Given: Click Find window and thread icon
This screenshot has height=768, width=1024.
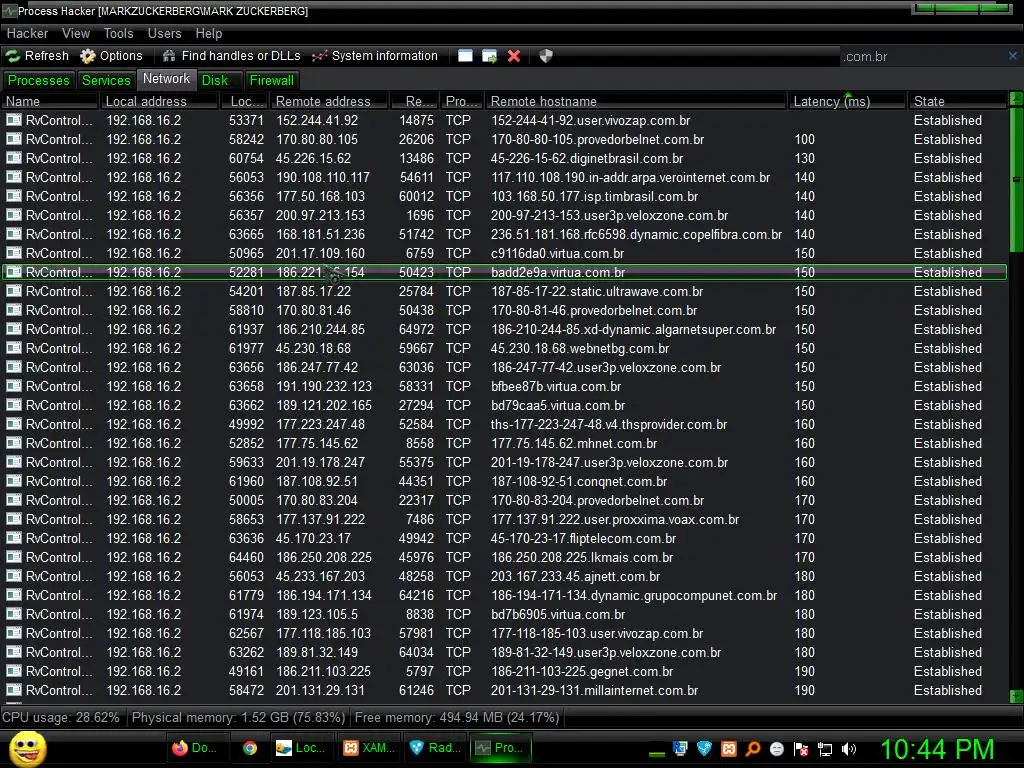Looking at the screenshot, I should (x=490, y=56).
